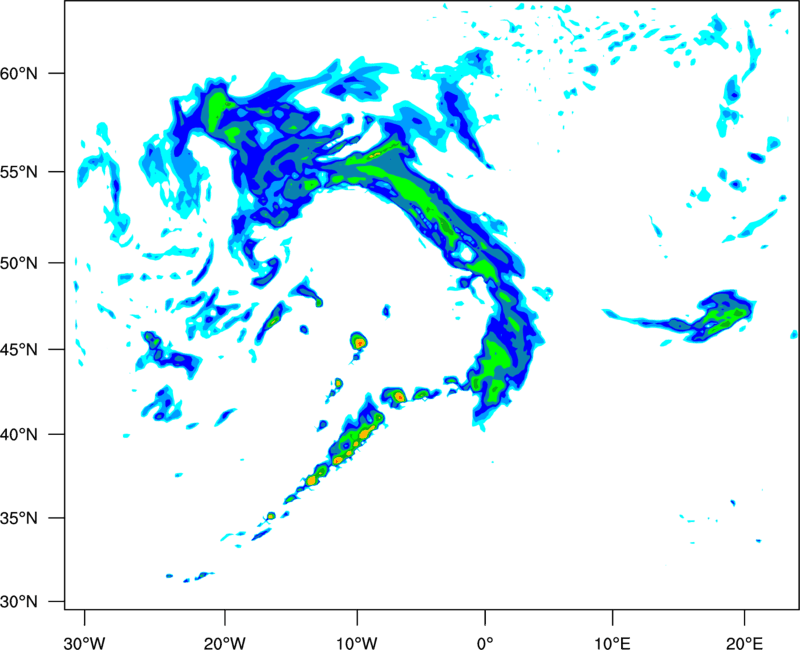Click the orange-red cell near 45°N 10°W
800x650 pixels.
click(x=360, y=342)
